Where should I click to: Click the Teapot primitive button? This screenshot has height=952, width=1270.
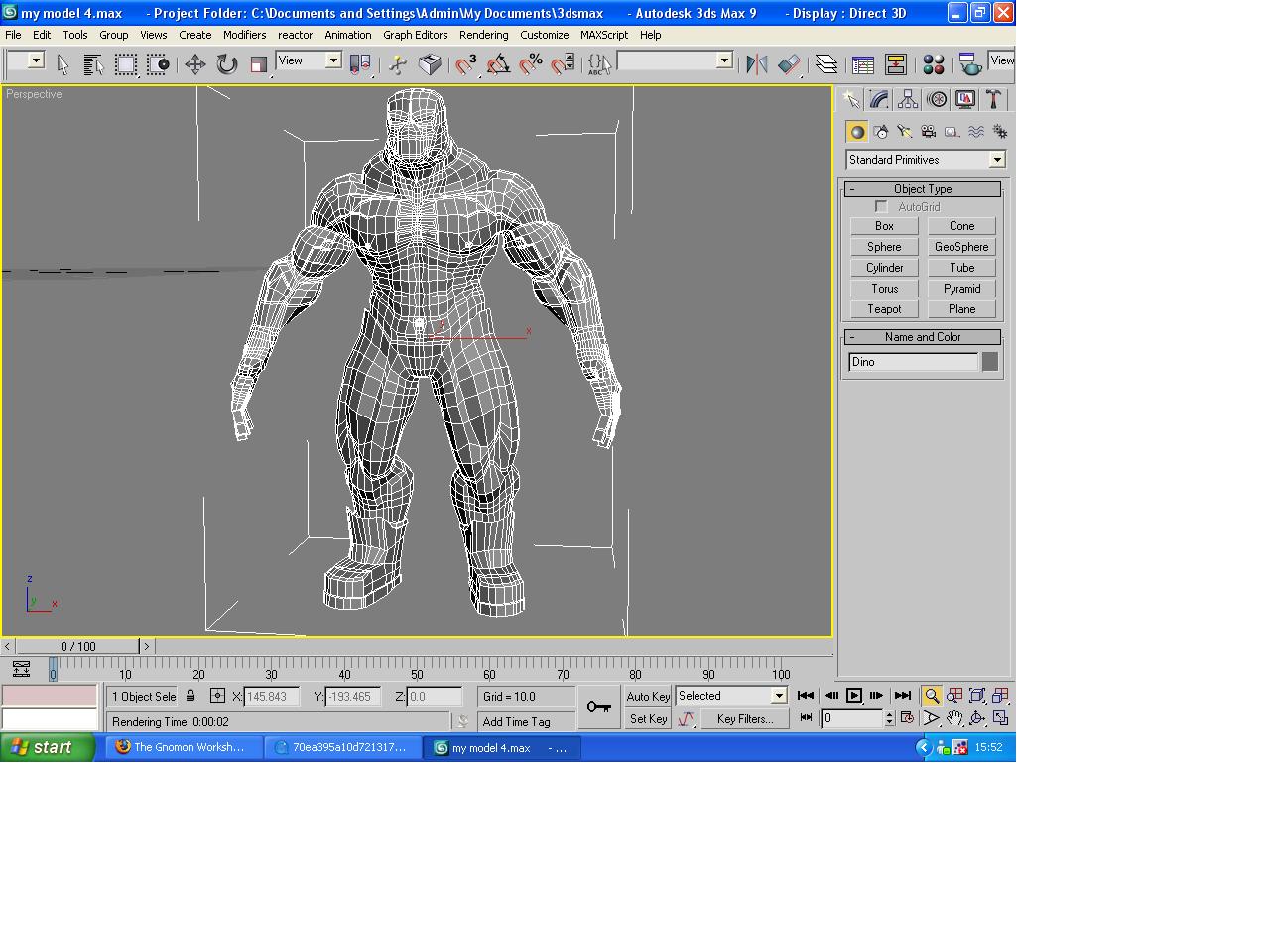[884, 309]
